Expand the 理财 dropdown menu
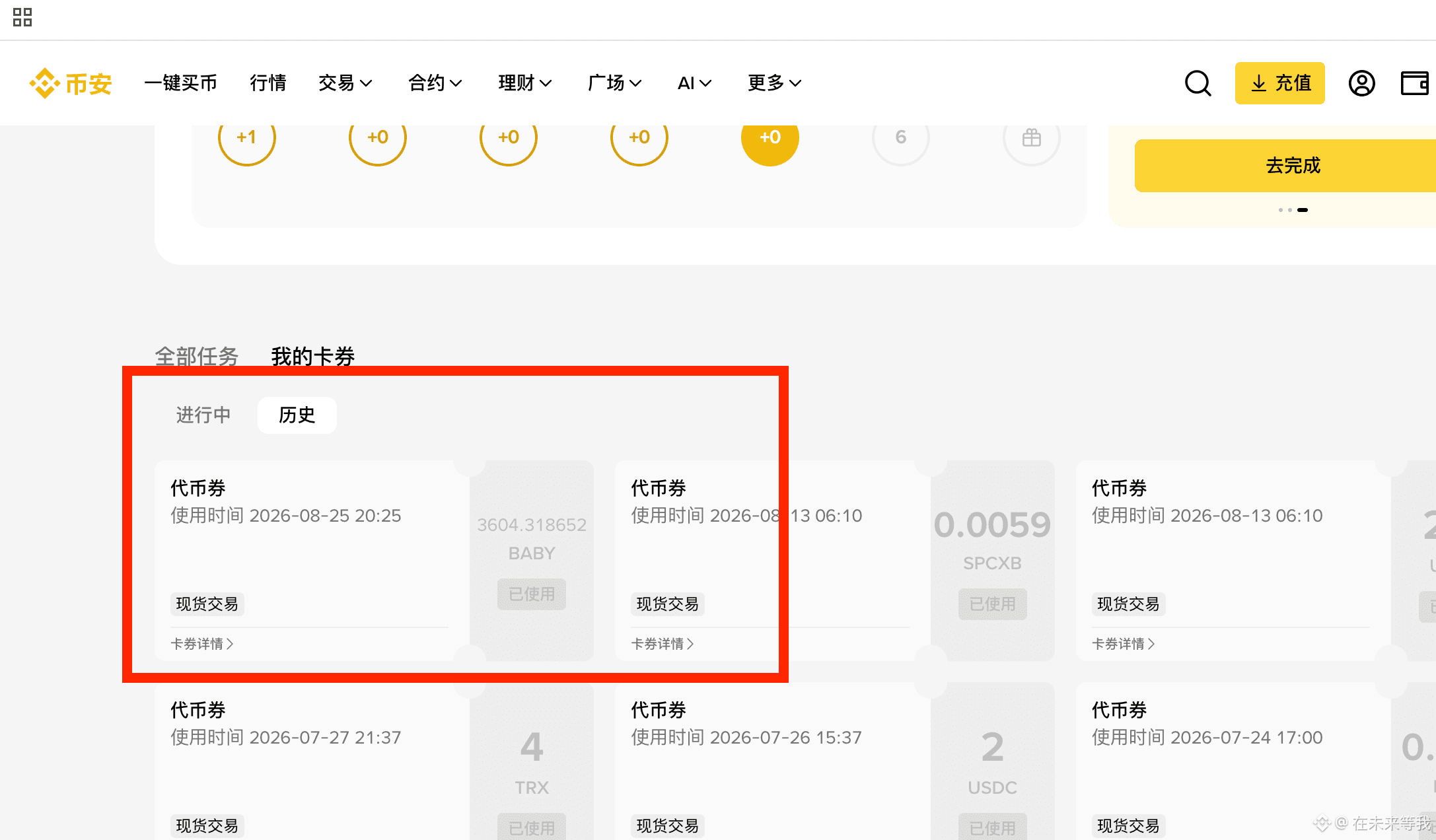Screen dimensions: 1436x840 [x=525, y=83]
